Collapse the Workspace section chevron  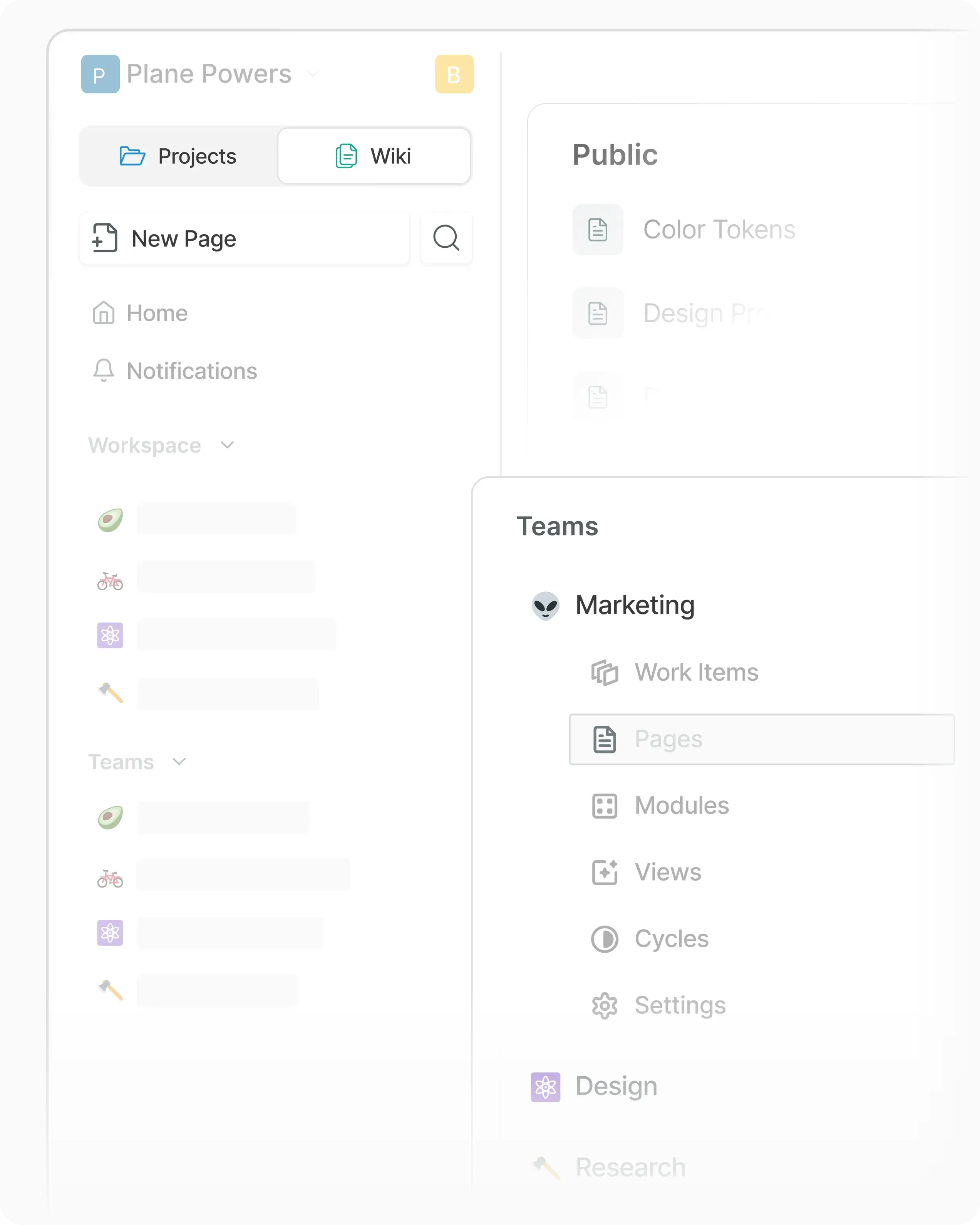click(x=227, y=445)
